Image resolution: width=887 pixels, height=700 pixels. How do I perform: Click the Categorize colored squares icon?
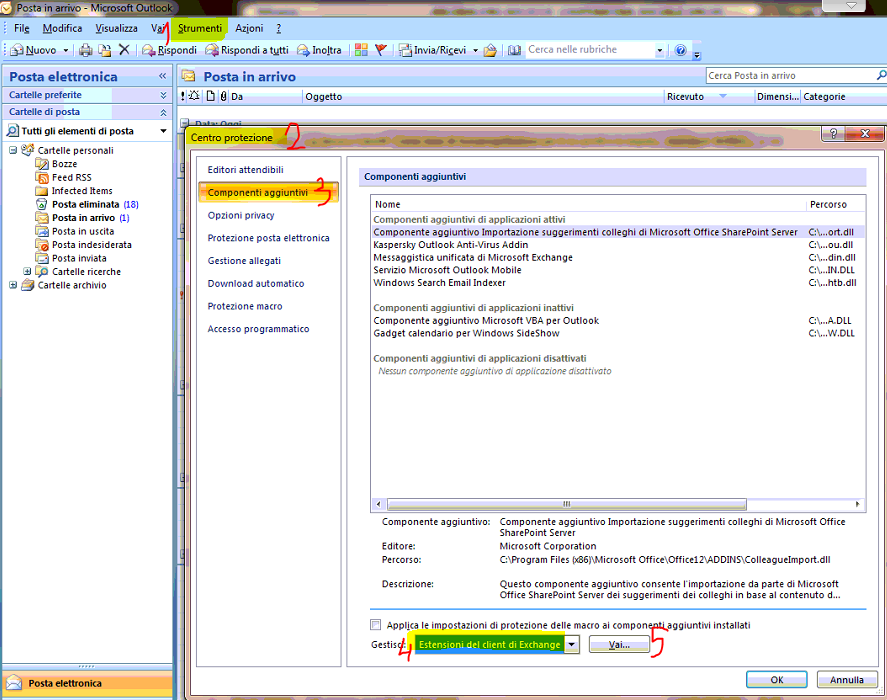tap(361, 50)
